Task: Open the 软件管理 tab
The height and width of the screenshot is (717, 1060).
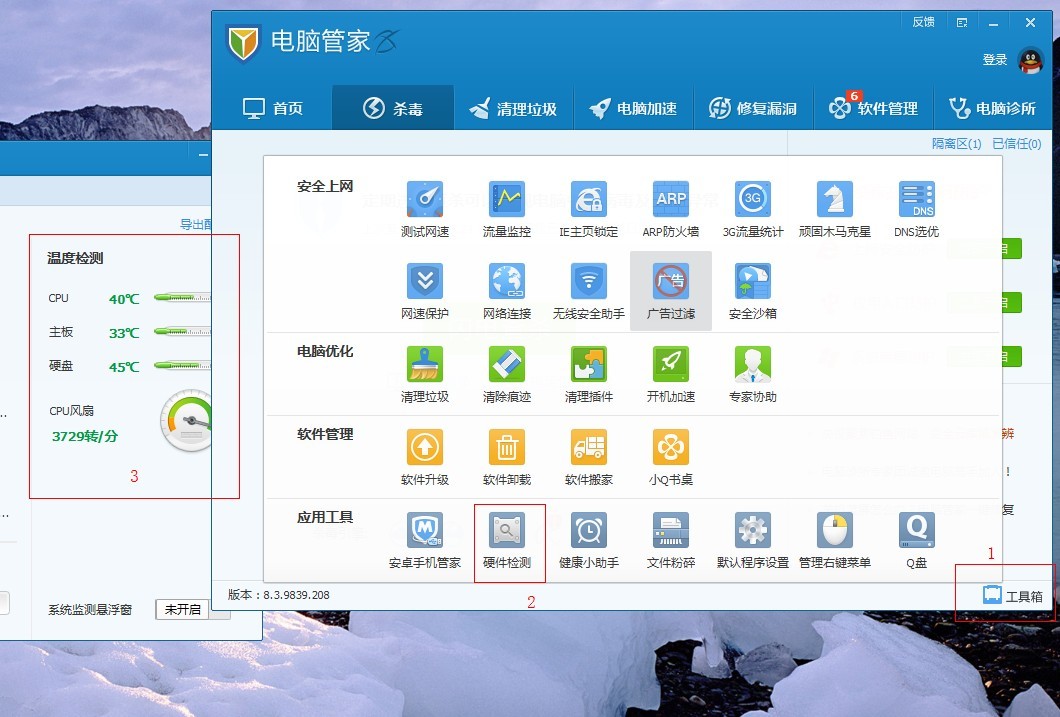Action: pos(873,108)
